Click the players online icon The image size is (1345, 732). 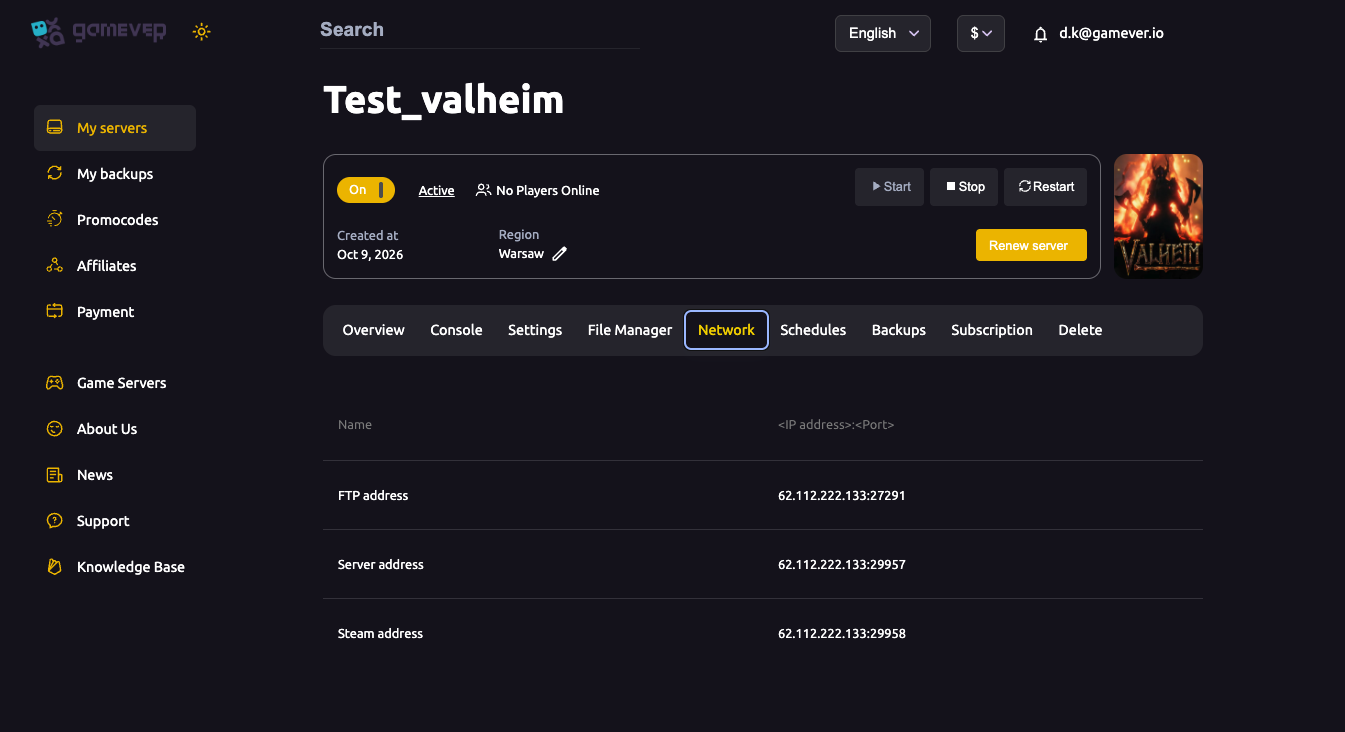point(484,190)
